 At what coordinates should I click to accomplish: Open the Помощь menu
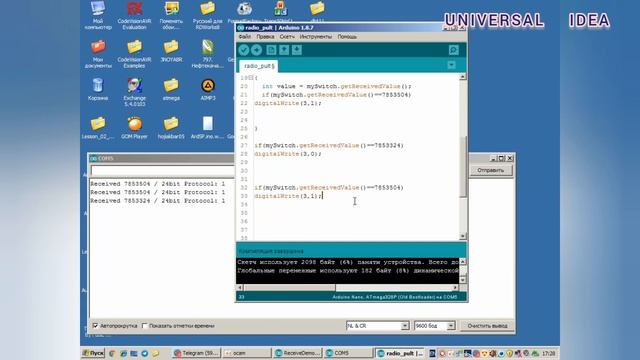coord(347,37)
